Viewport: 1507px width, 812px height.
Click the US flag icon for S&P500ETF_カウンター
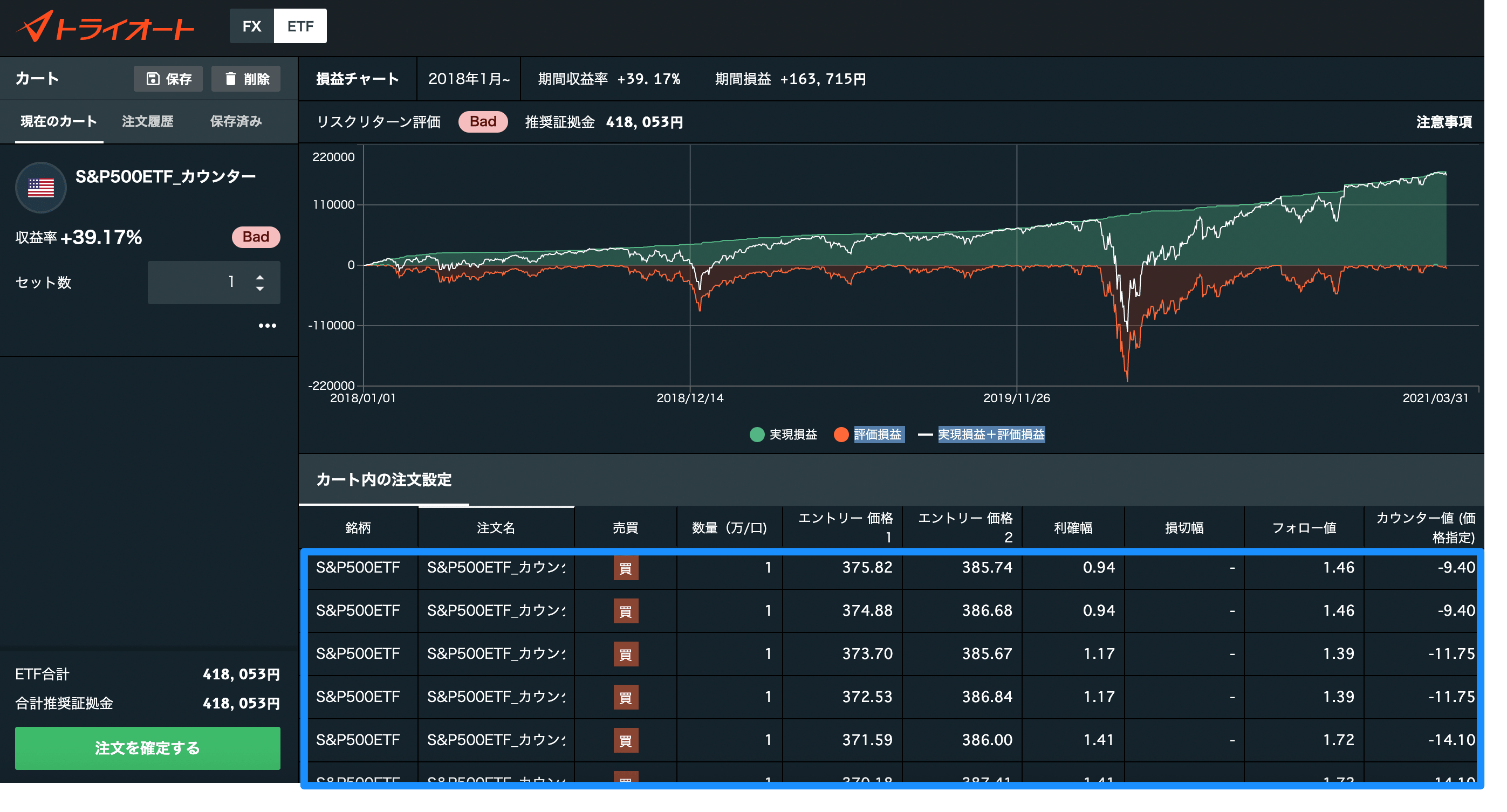click(x=41, y=187)
